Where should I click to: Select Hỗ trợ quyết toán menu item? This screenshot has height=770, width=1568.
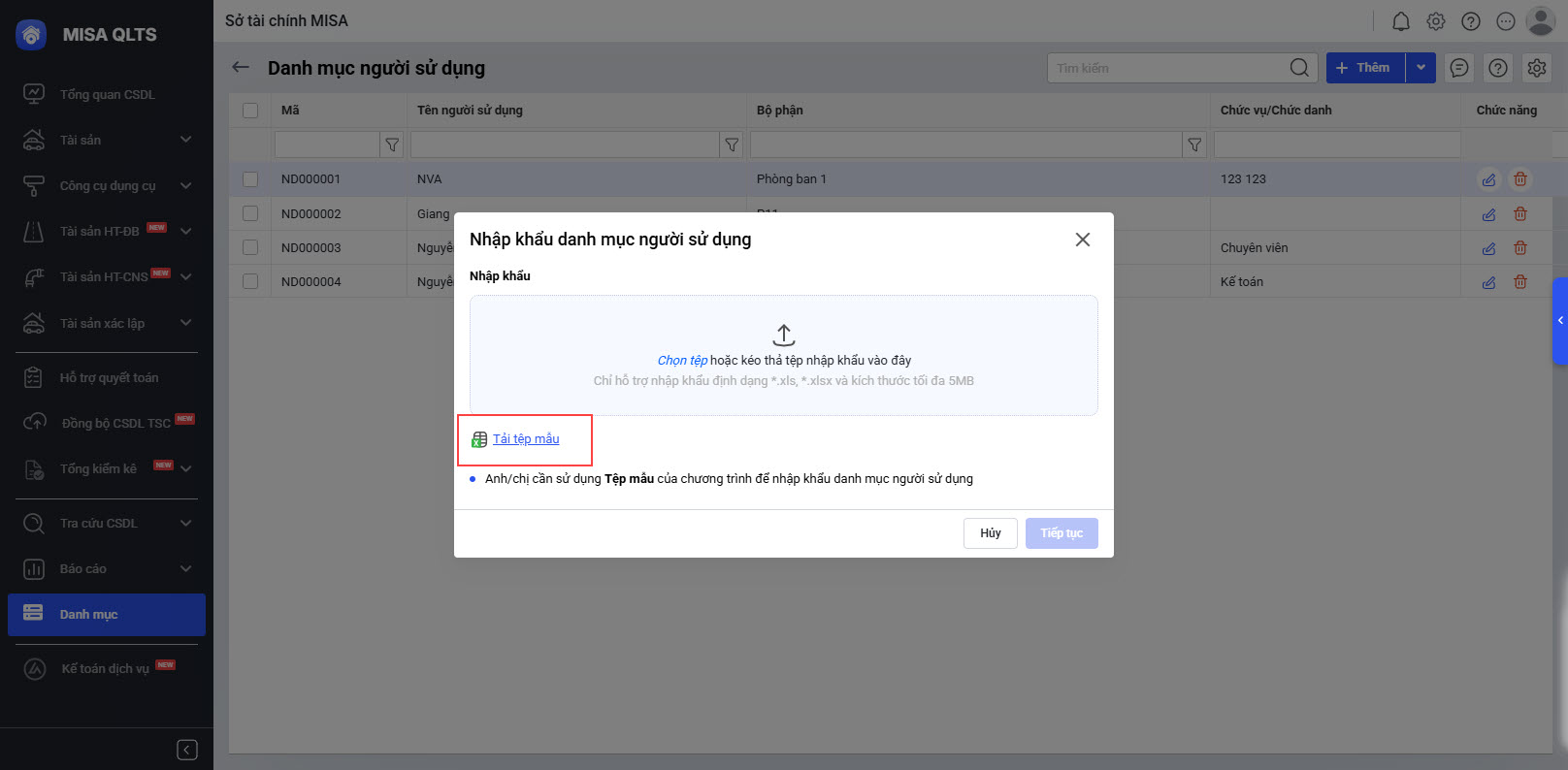click(109, 377)
